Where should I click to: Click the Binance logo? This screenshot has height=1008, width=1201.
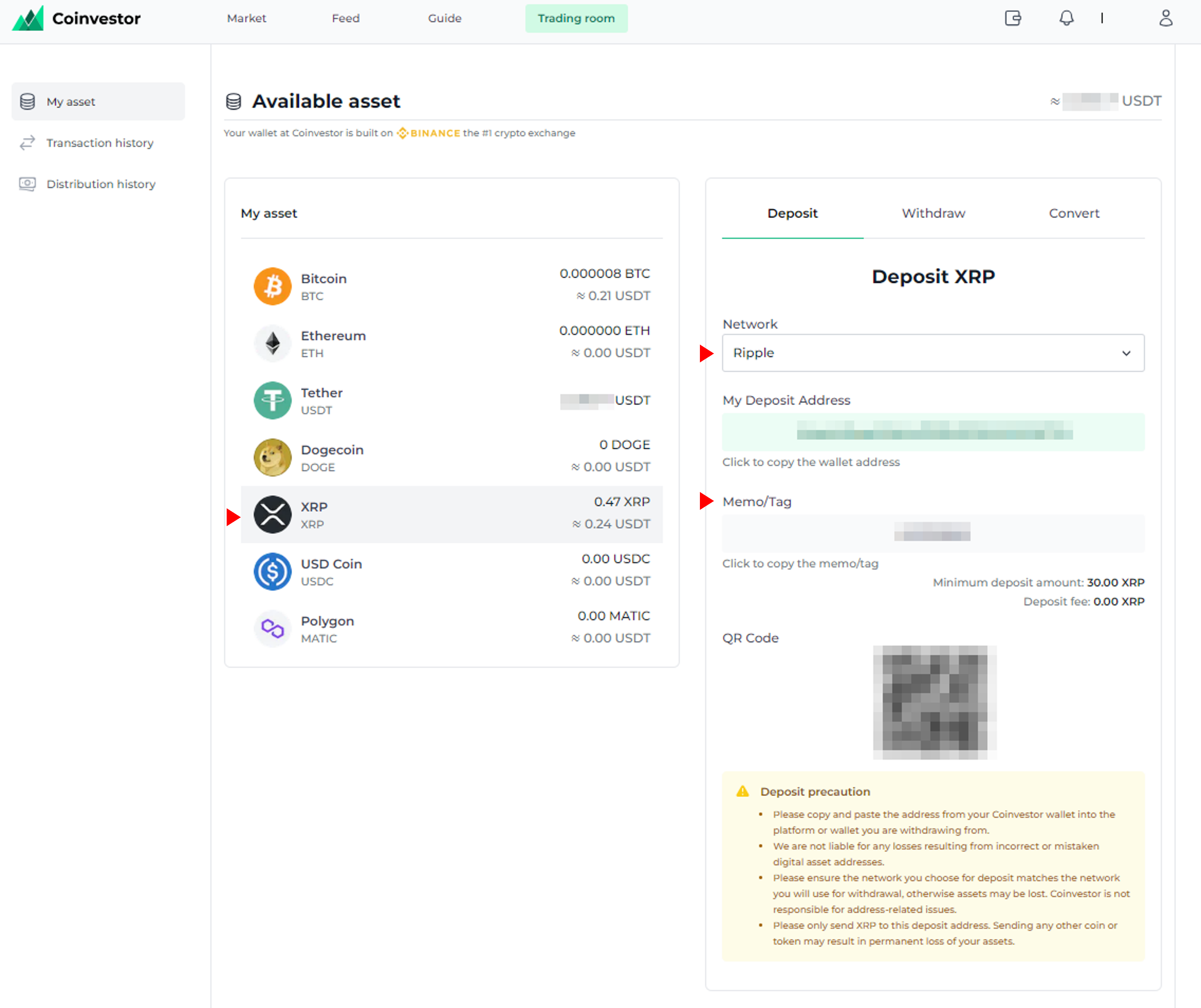(x=428, y=133)
